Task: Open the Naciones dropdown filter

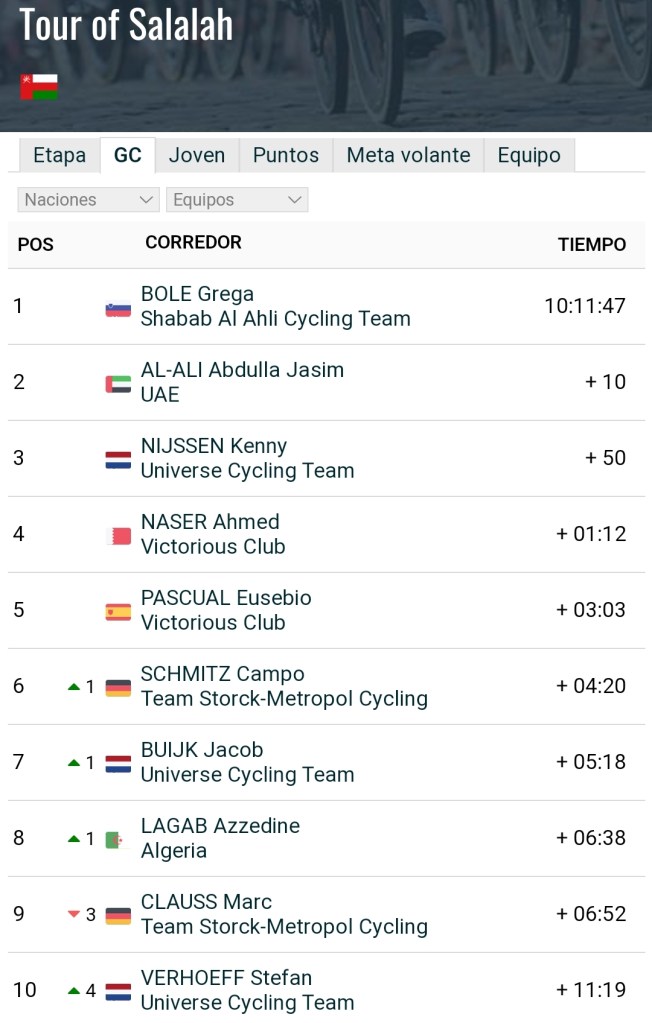Action: pos(88,200)
